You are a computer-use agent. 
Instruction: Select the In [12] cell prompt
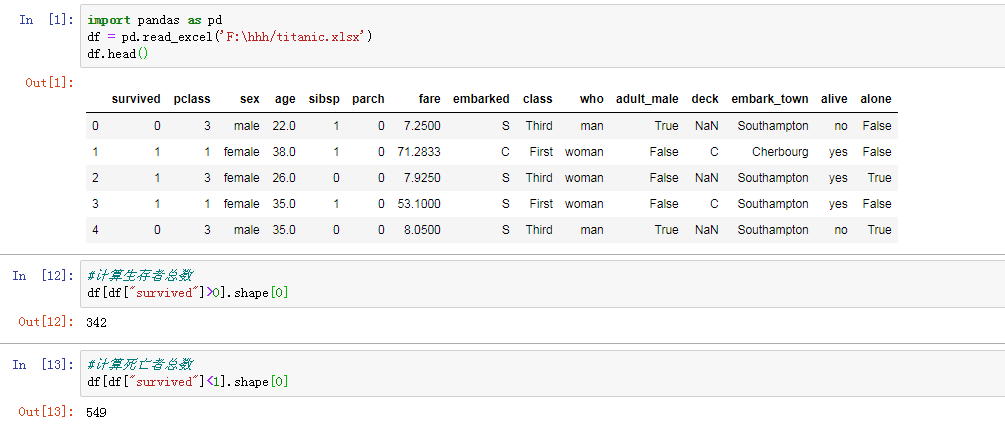tap(41, 276)
